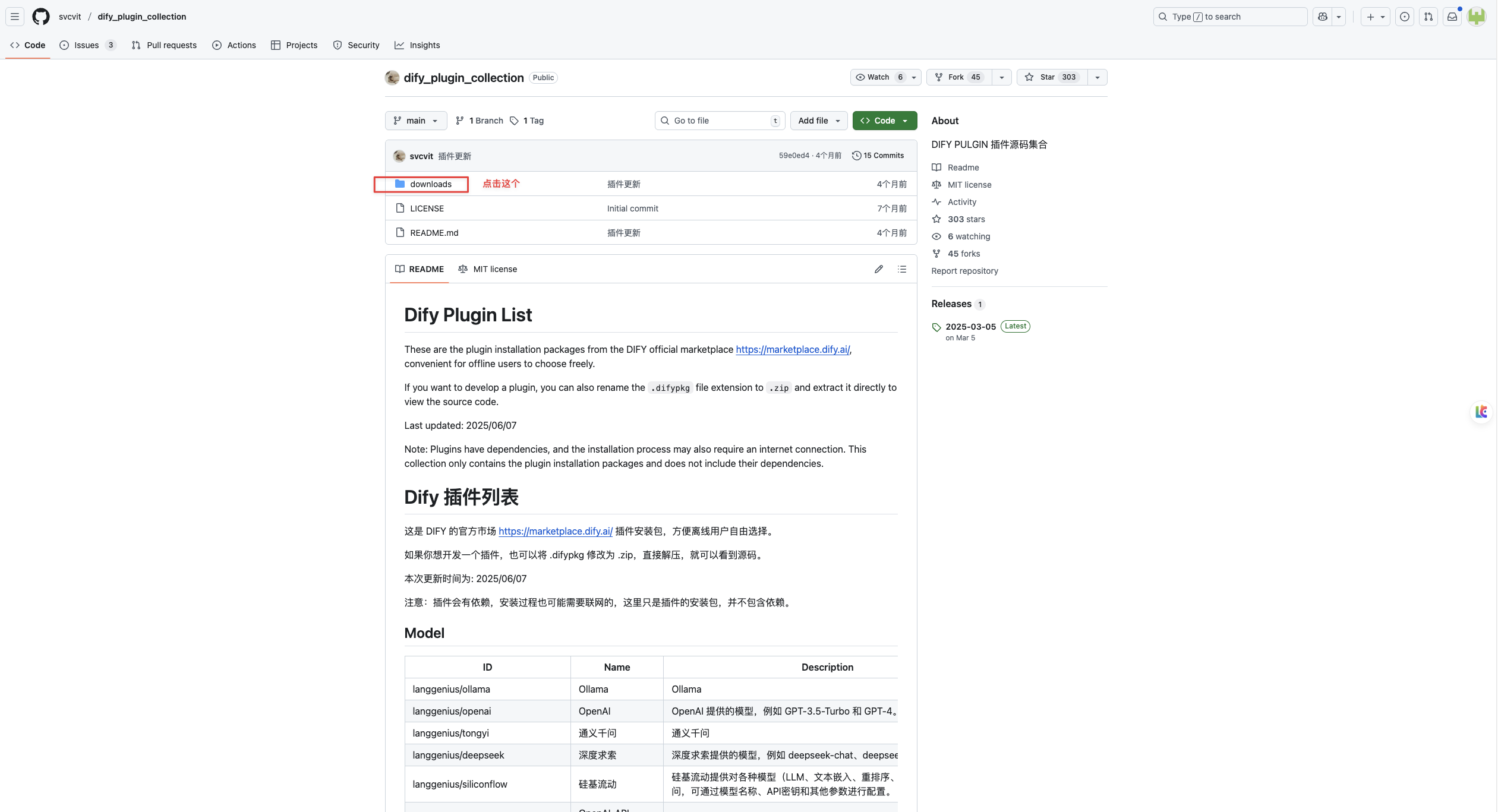Expand the Add file dropdown
The height and width of the screenshot is (812, 1498).
819,121
